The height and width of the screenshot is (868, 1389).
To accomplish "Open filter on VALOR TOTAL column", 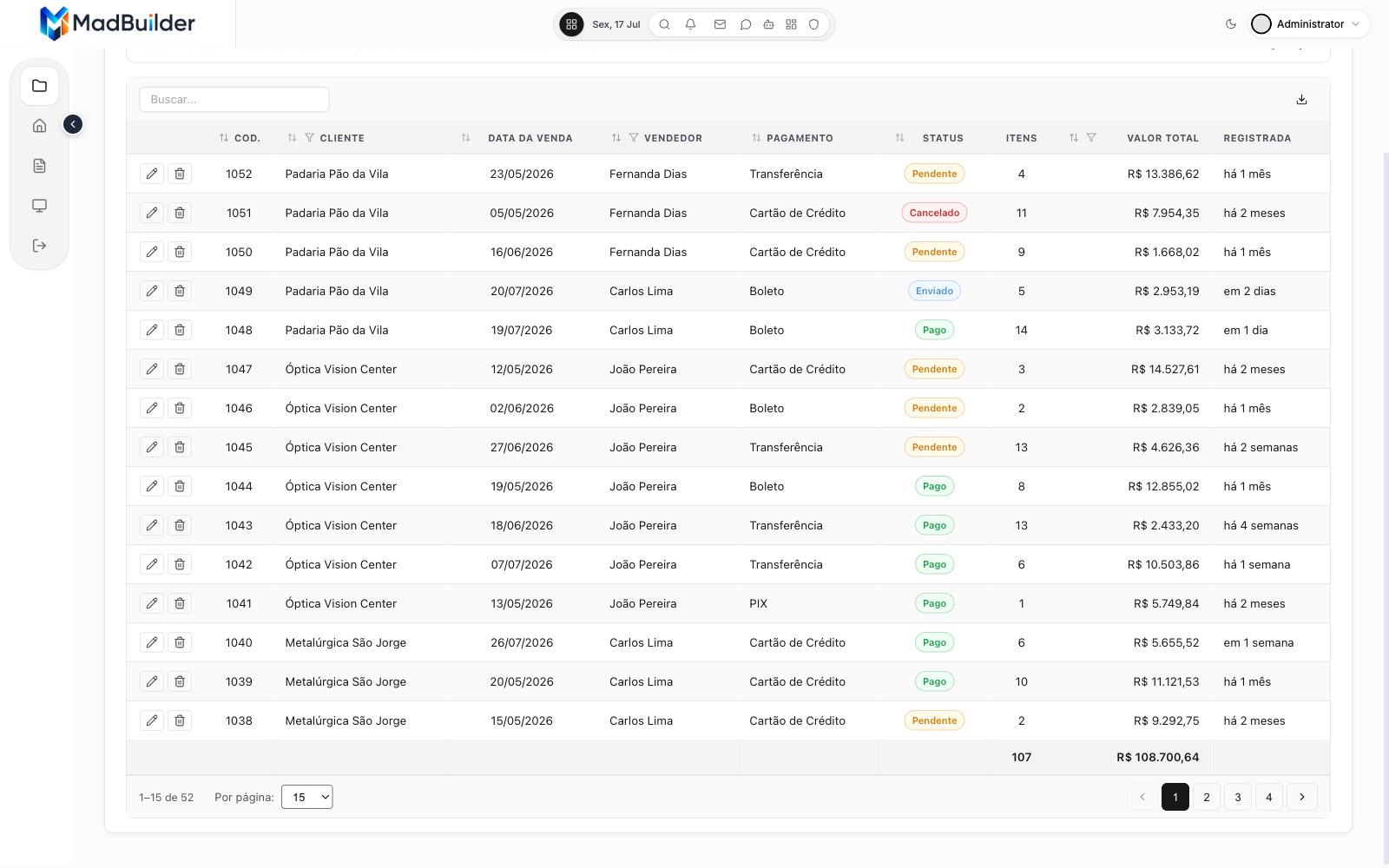I will click(1091, 138).
